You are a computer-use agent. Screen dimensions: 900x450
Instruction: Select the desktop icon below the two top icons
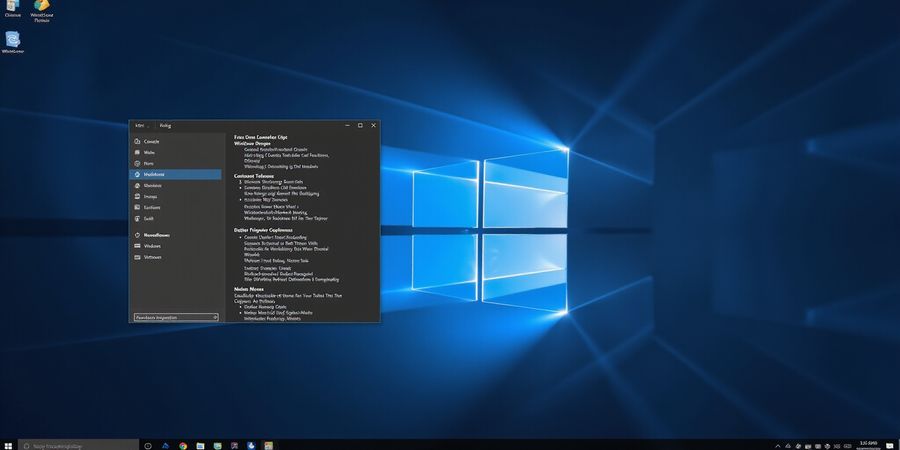point(13,41)
